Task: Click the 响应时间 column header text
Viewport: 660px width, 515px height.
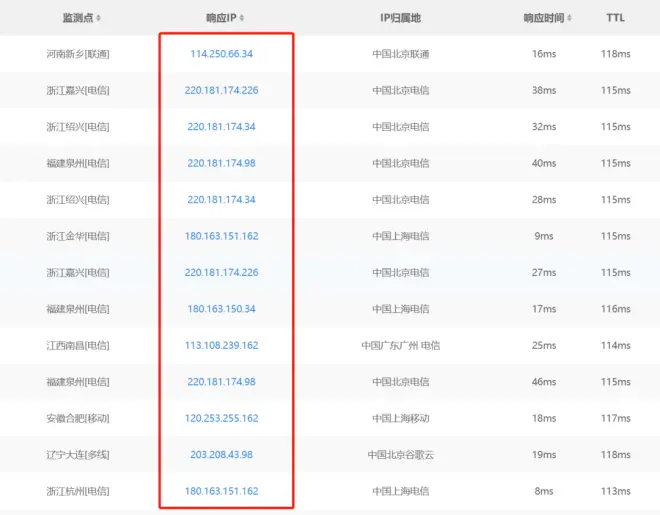Action: coord(544,18)
